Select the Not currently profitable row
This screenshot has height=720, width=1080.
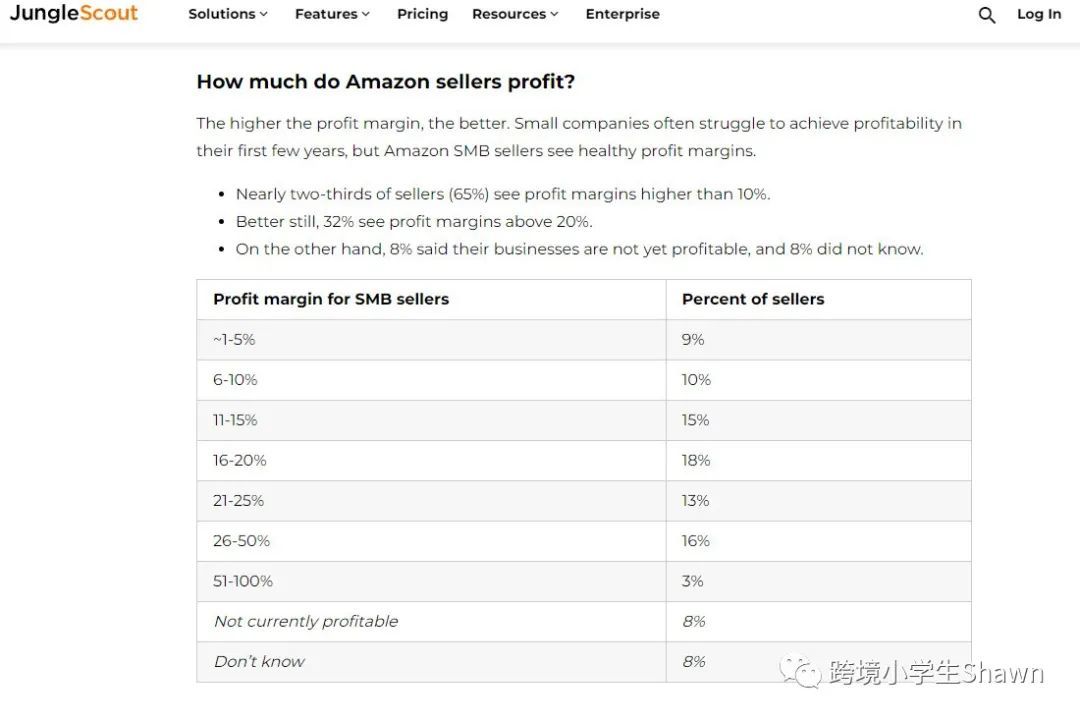click(x=584, y=621)
